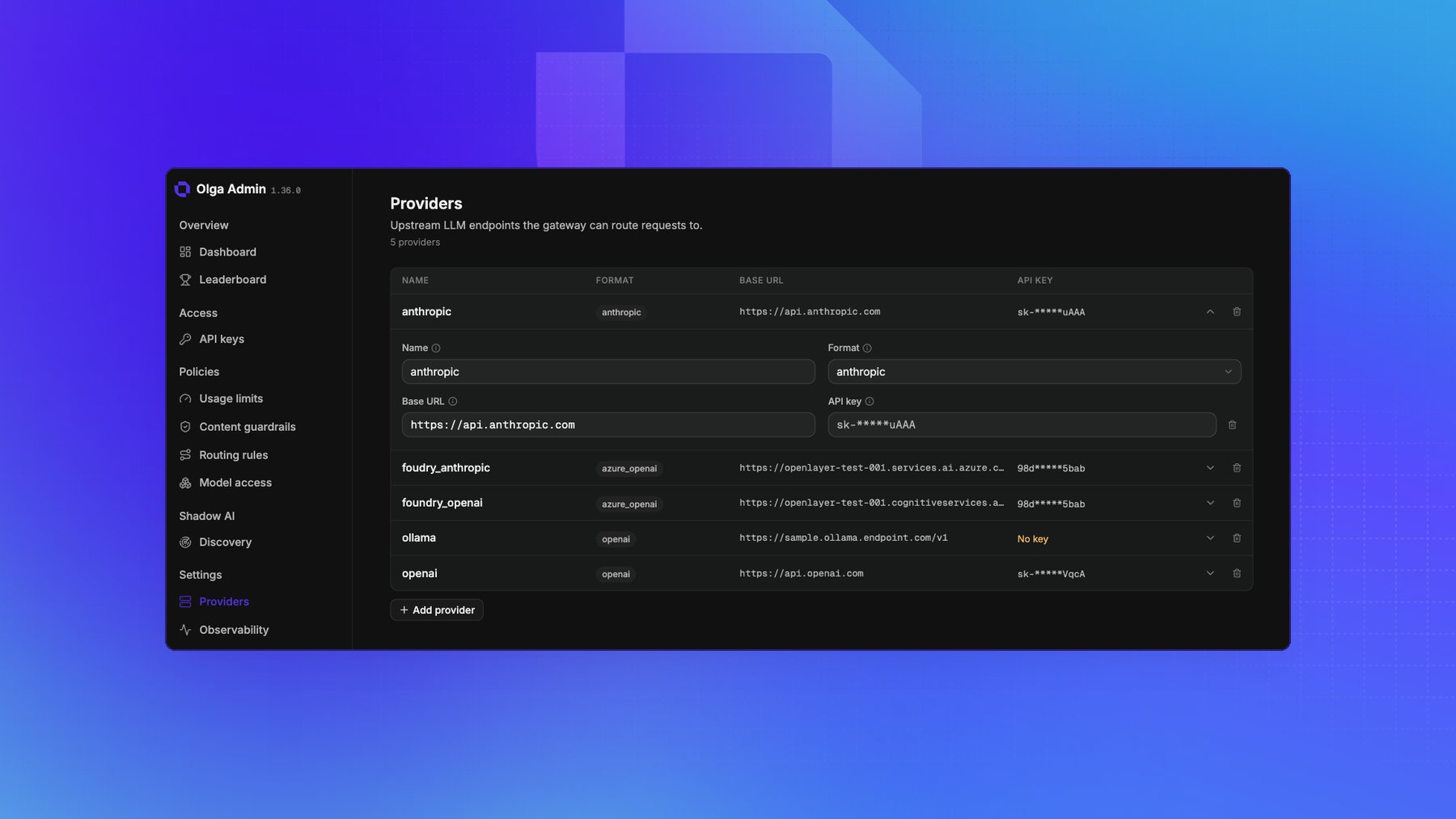Click the Leaderboard trophy icon
1456x819 pixels.
[185, 280]
